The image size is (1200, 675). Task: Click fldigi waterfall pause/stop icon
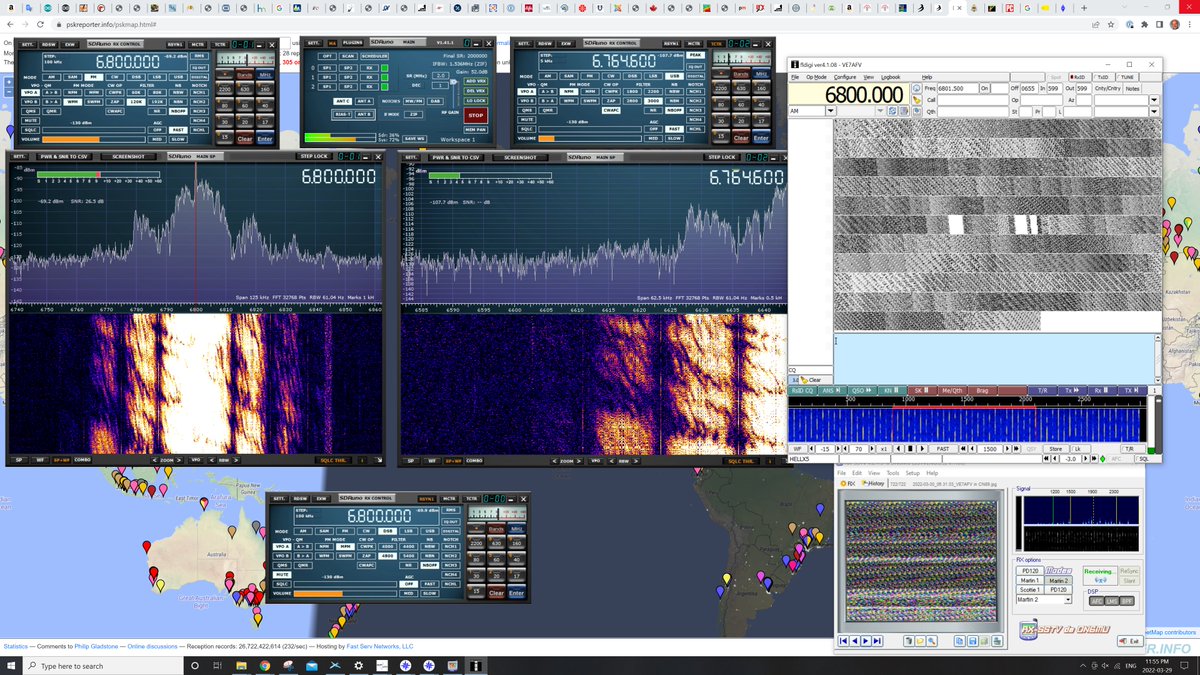click(x=910, y=448)
